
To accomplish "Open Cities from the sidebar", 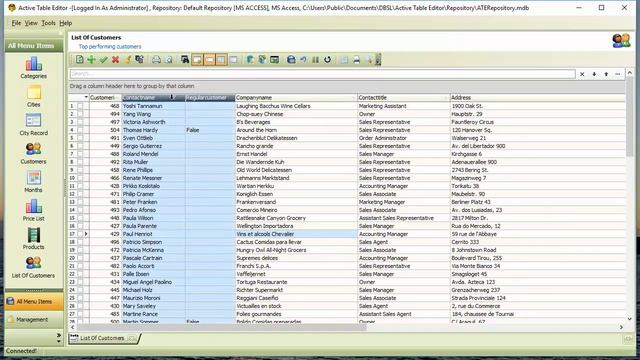I will coord(33,96).
